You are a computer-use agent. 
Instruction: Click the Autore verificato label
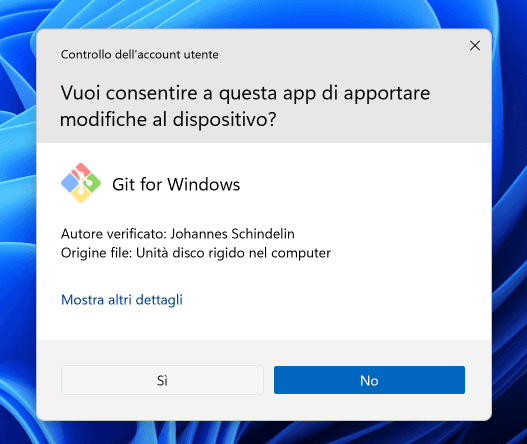tap(114, 234)
